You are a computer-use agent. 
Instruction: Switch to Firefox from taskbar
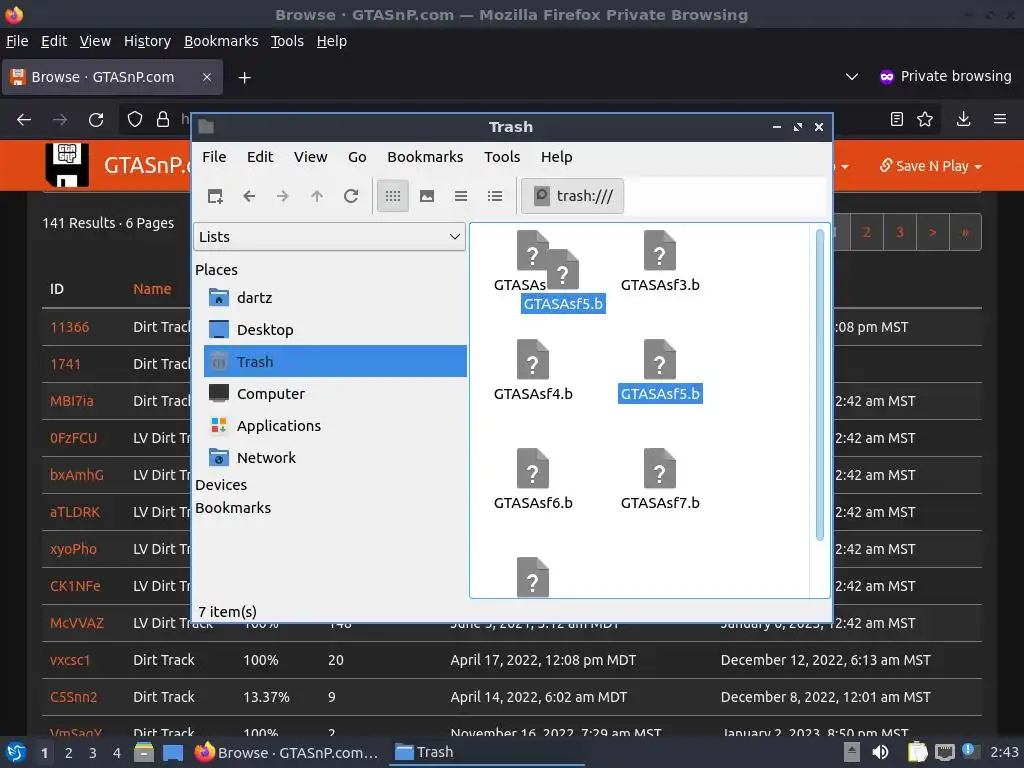(x=287, y=753)
